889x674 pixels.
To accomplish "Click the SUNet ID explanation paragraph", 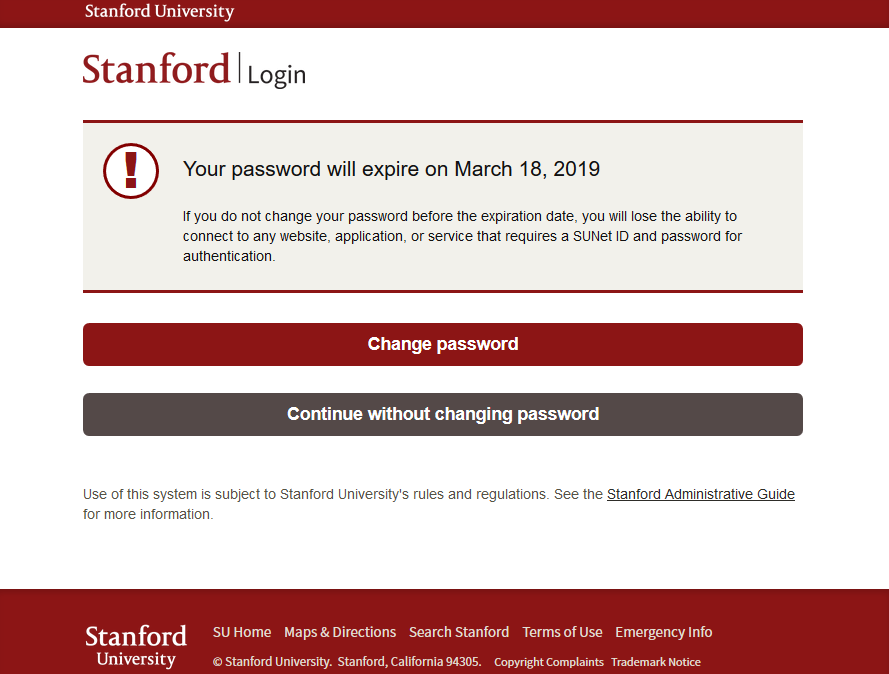I will (x=461, y=236).
